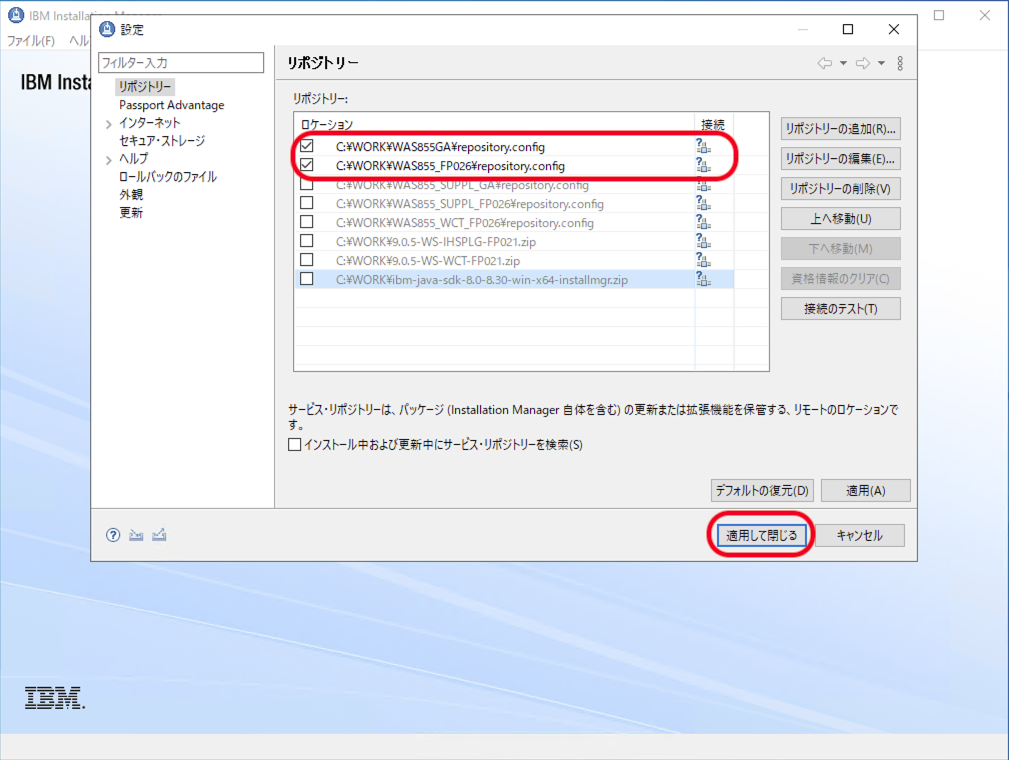Viewport: 1009px width, 760px height.
Task: Select the 9.0.5-WS-WCT-FP021.zip row text
Action: coord(428,261)
